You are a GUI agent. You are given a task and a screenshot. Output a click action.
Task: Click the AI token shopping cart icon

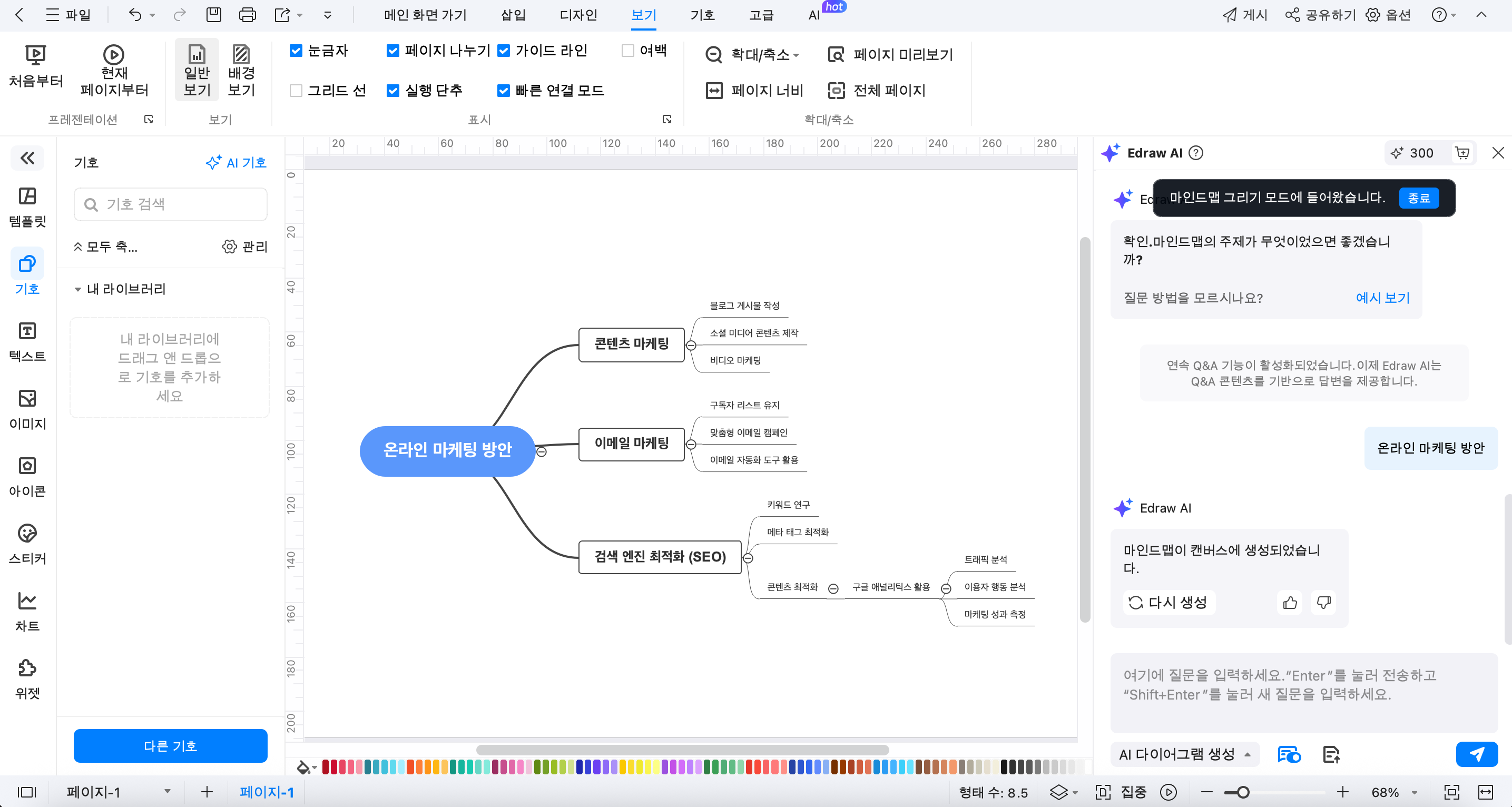[1462, 153]
